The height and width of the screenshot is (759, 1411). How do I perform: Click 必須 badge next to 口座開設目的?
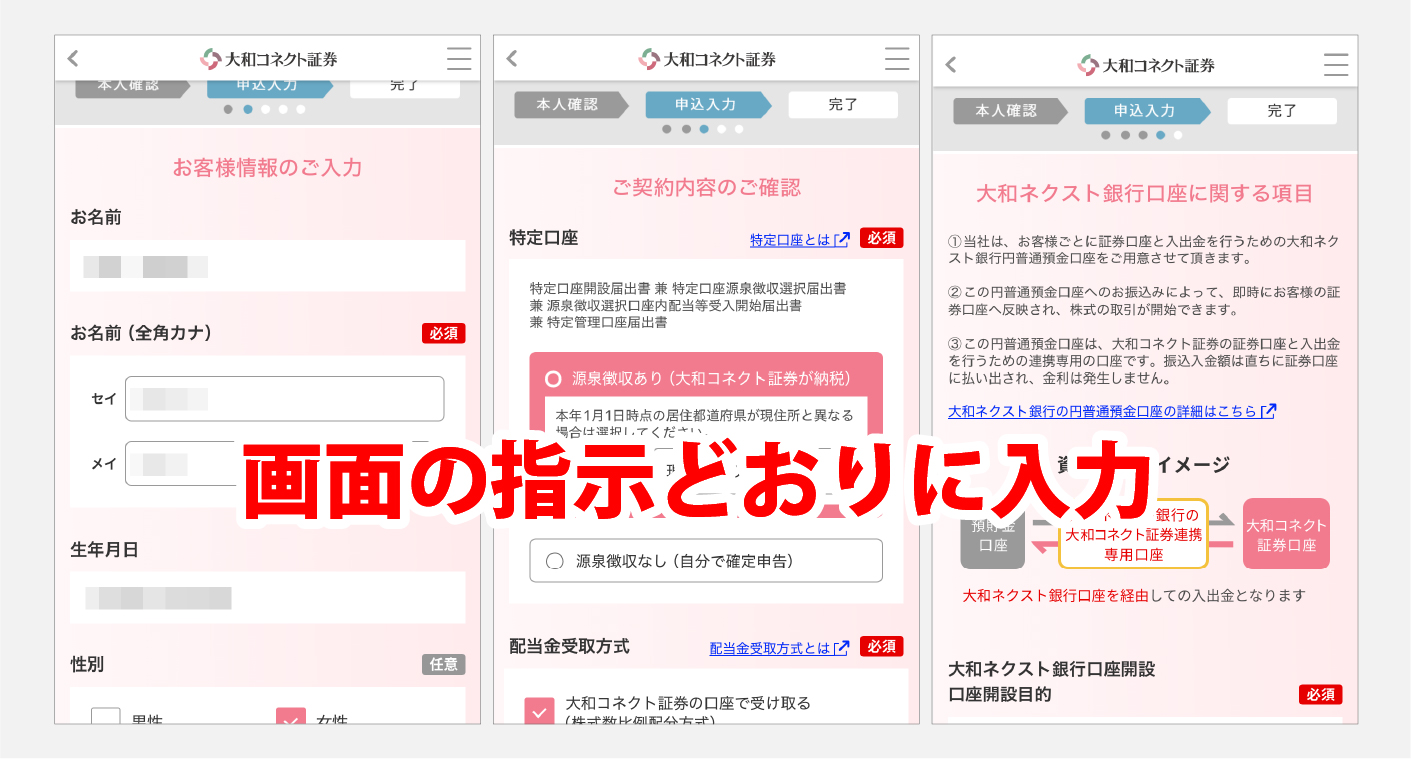(x=1321, y=694)
